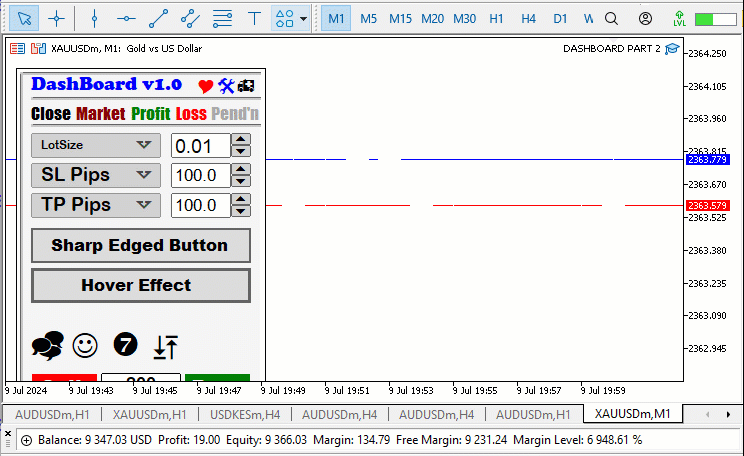Switch to XAUUSDm,M1 chart tab

[632, 414]
